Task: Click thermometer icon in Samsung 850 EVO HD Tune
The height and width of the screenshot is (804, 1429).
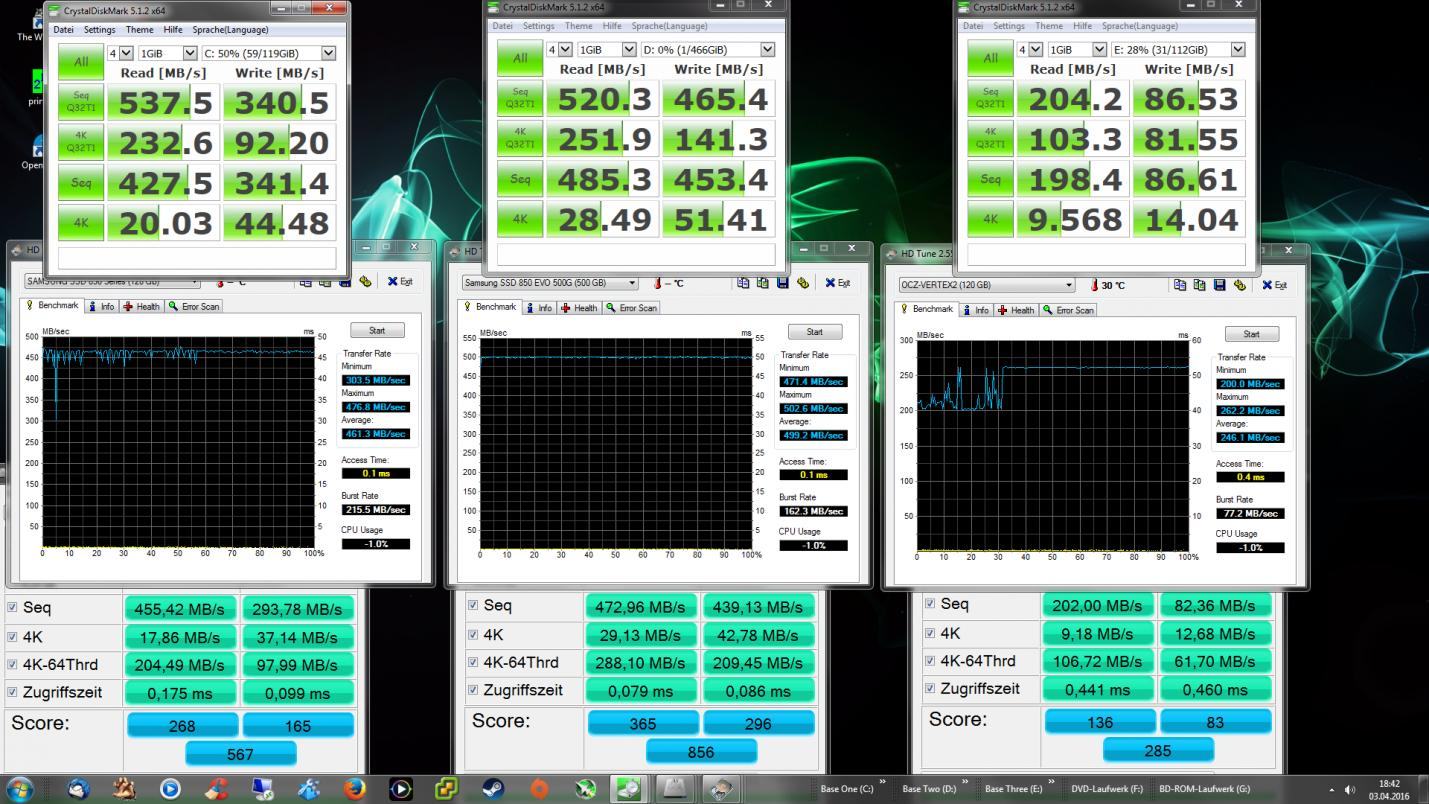Action: point(658,283)
